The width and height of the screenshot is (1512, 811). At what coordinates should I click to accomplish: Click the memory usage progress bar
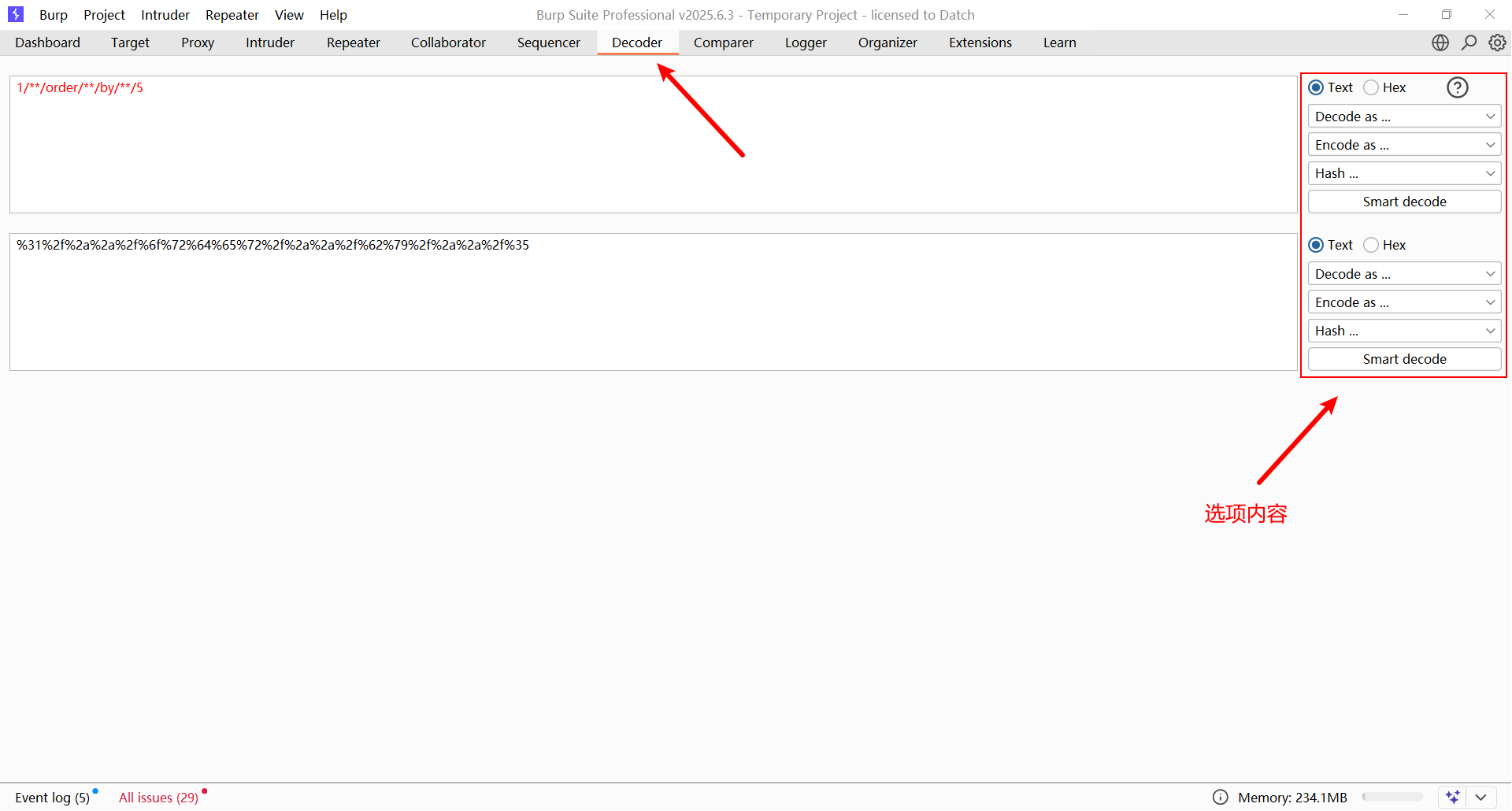point(1392,797)
